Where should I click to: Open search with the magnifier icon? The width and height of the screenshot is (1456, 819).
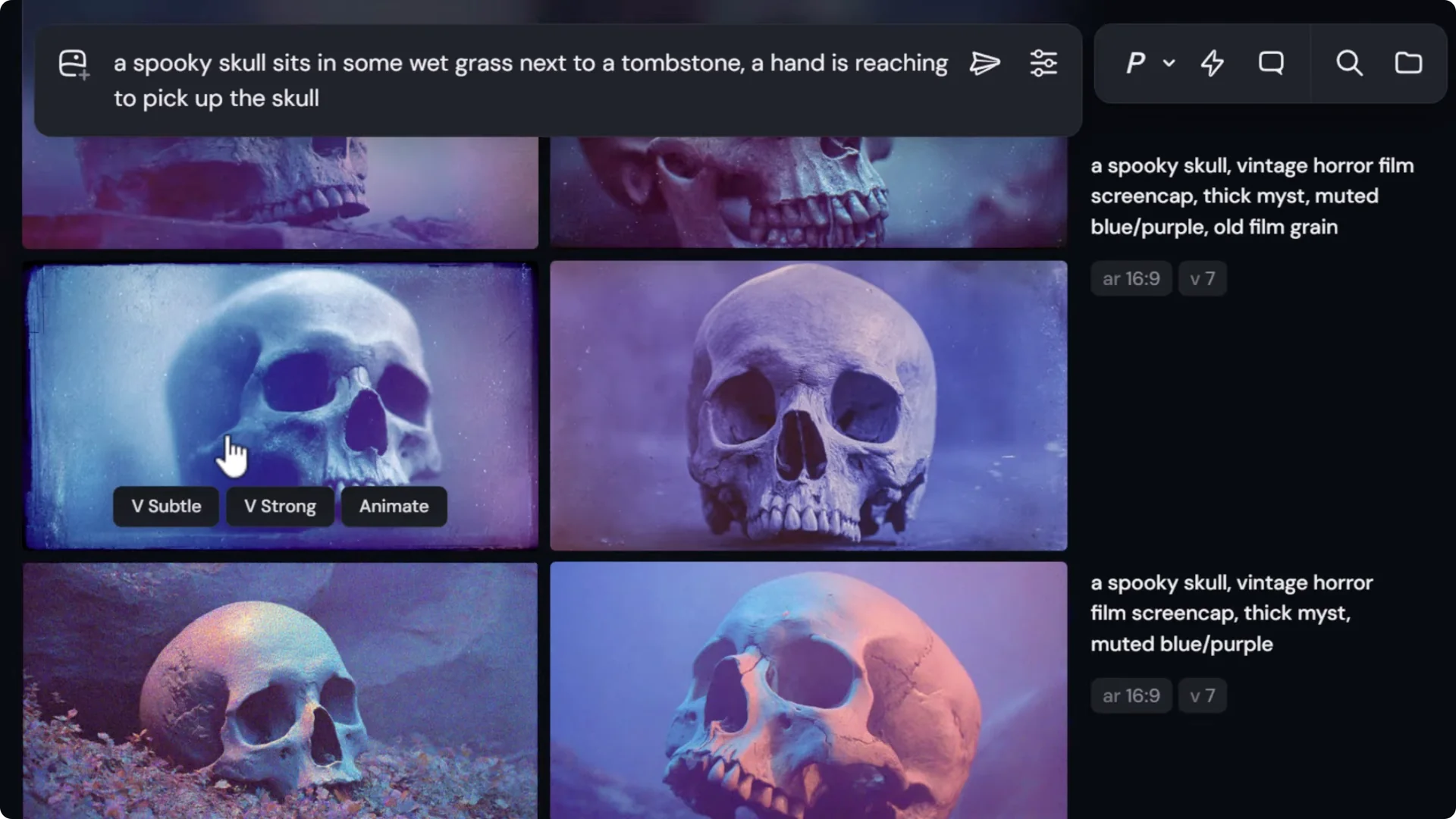coord(1348,64)
